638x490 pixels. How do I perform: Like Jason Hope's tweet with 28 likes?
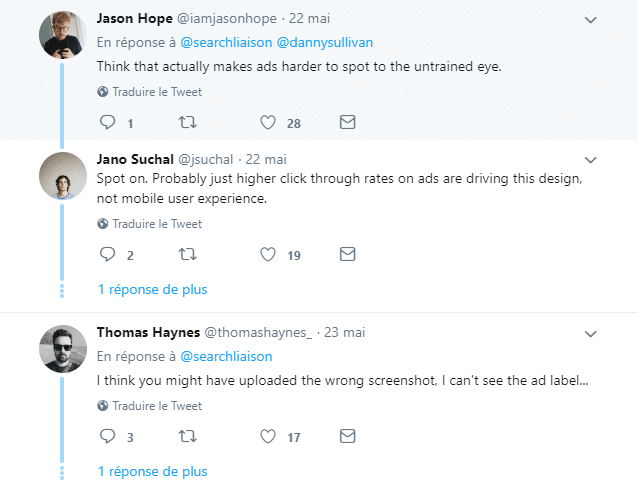click(268, 122)
